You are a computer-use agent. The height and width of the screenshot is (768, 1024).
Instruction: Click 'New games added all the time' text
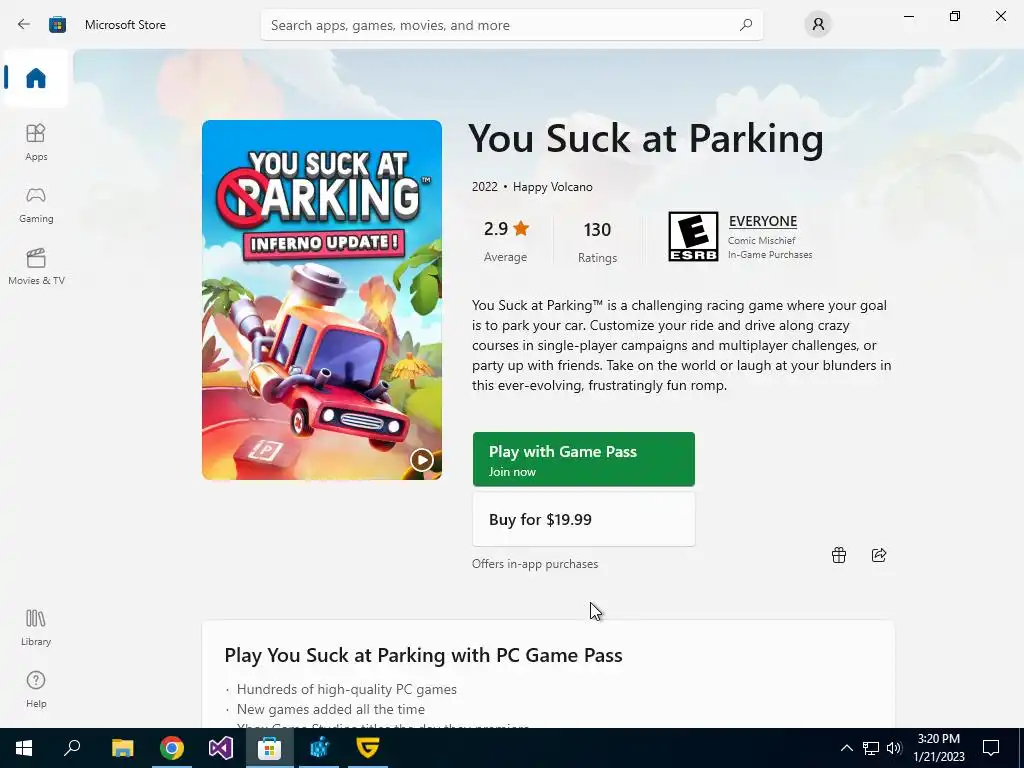(x=330, y=709)
